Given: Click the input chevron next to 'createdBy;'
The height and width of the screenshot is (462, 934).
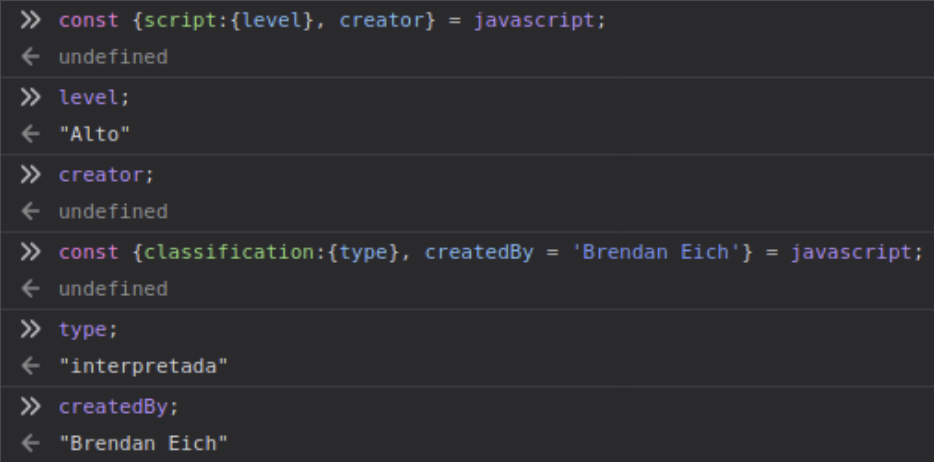Looking at the screenshot, I should (x=30, y=407).
